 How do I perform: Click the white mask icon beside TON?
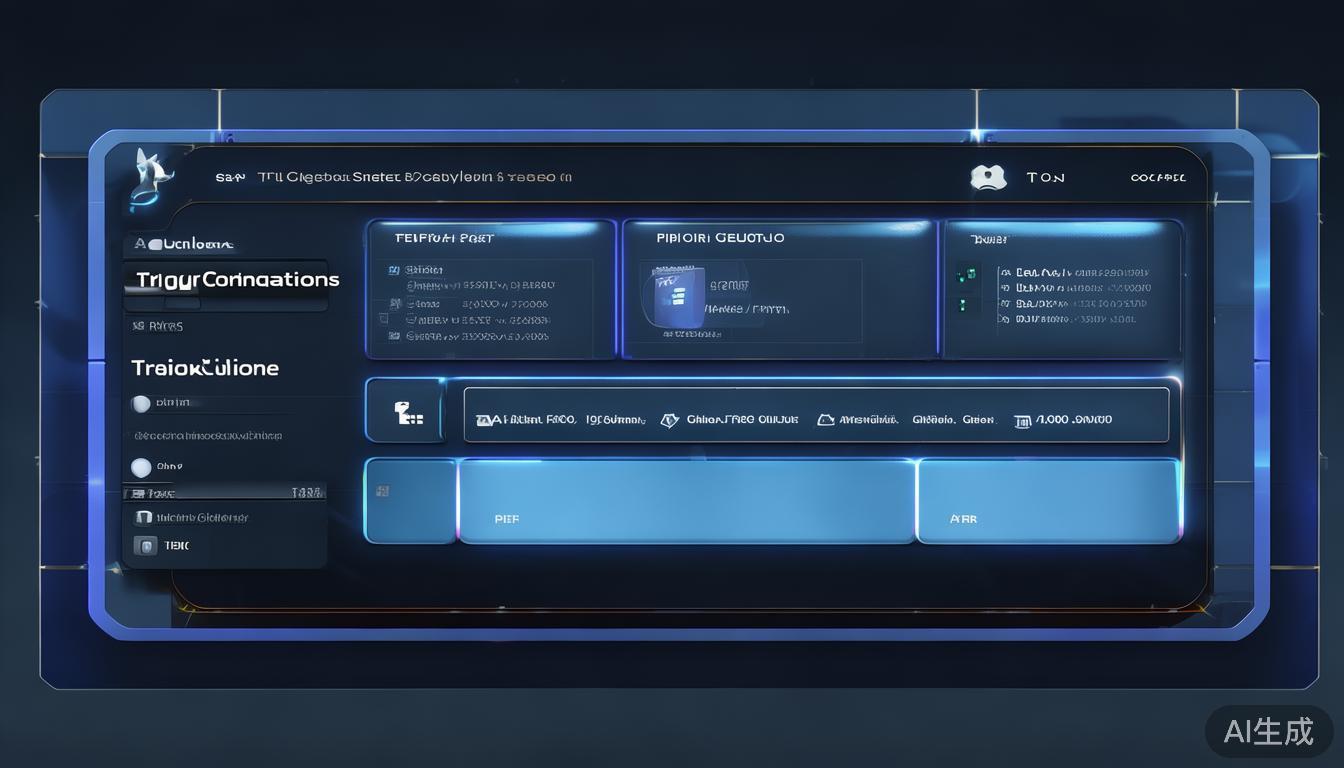click(987, 177)
